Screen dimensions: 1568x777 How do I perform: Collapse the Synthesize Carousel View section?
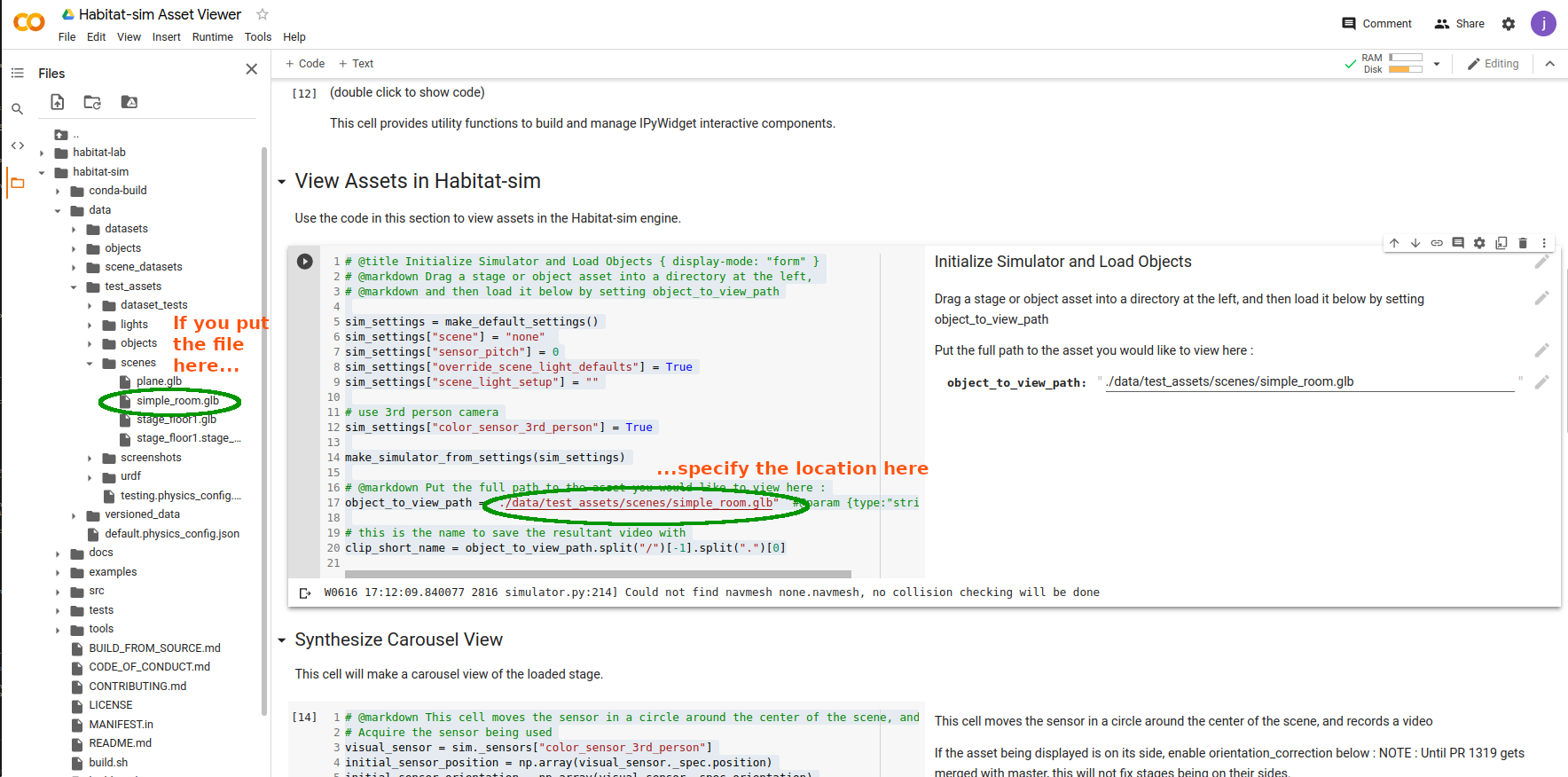[282, 640]
